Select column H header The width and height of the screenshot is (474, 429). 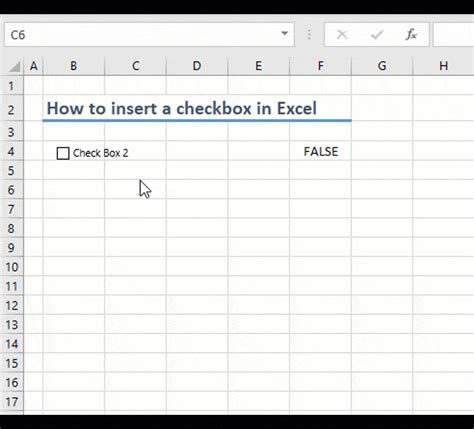click(x=443, y=66)
